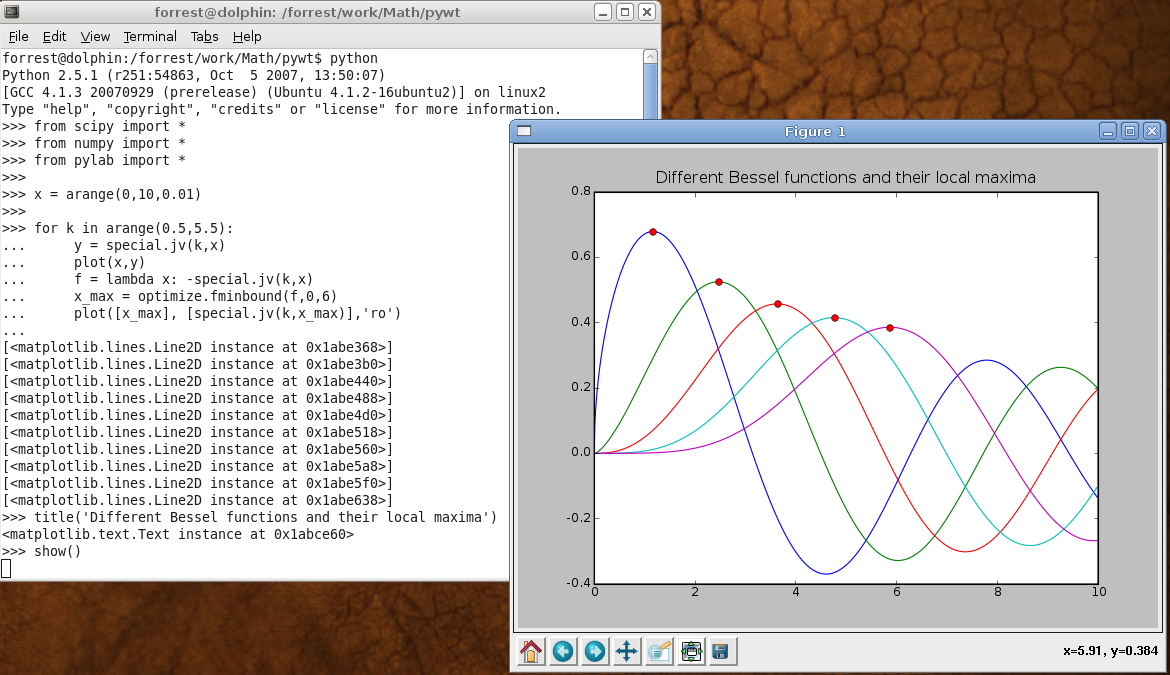Image resolution: width=1170 pixels, height=675 pixels.
Task: Click the red maximum marker on the red curve
Action: click(778, 304)
